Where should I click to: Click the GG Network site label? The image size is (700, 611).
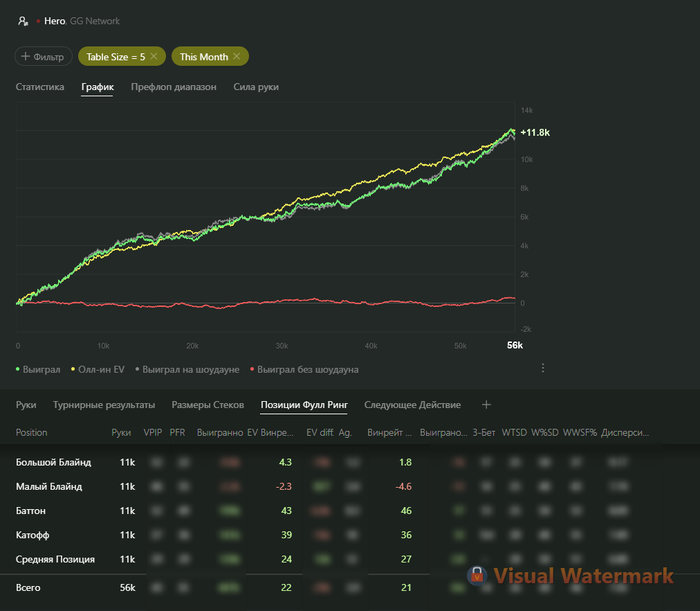[x=95, y=21]
